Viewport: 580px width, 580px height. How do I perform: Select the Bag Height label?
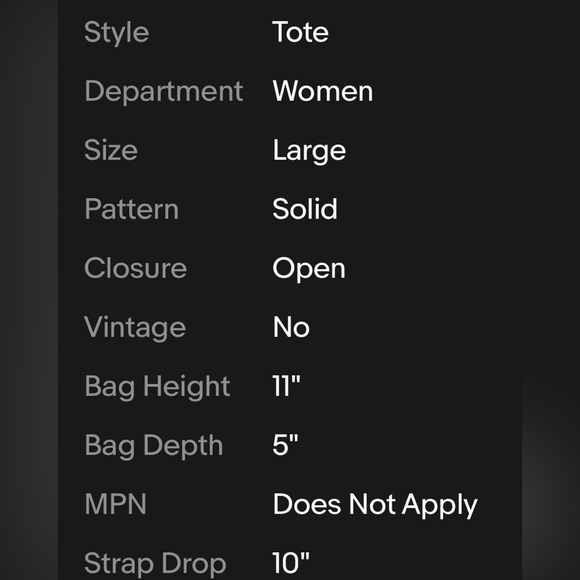click(157, 387)
